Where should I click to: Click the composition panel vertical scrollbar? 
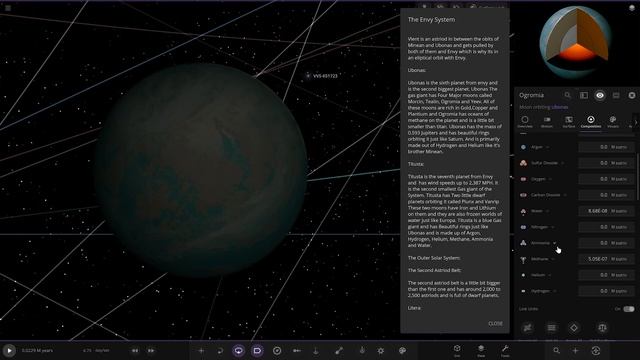(638, 176)
